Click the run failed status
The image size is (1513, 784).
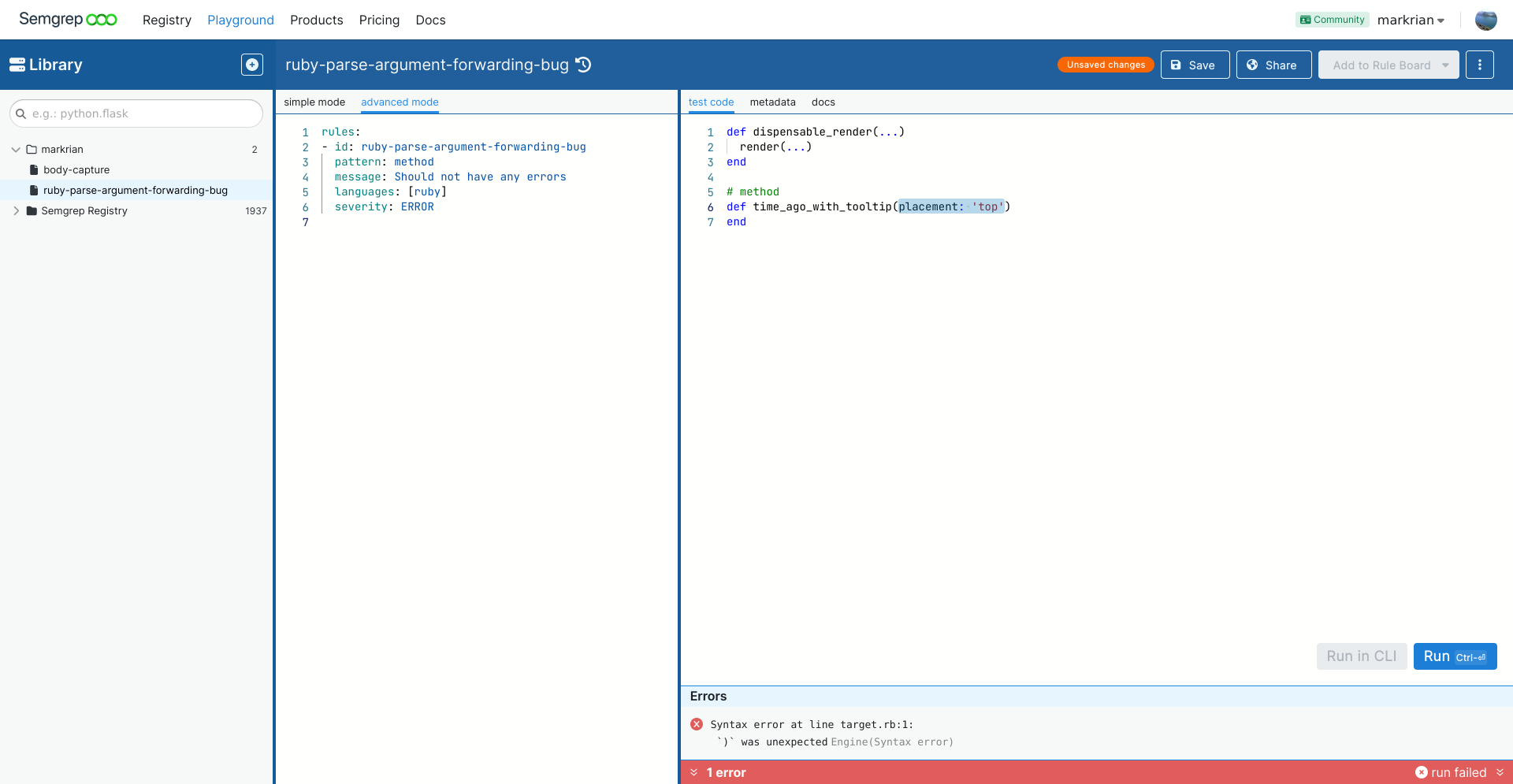pos(1459,772)
